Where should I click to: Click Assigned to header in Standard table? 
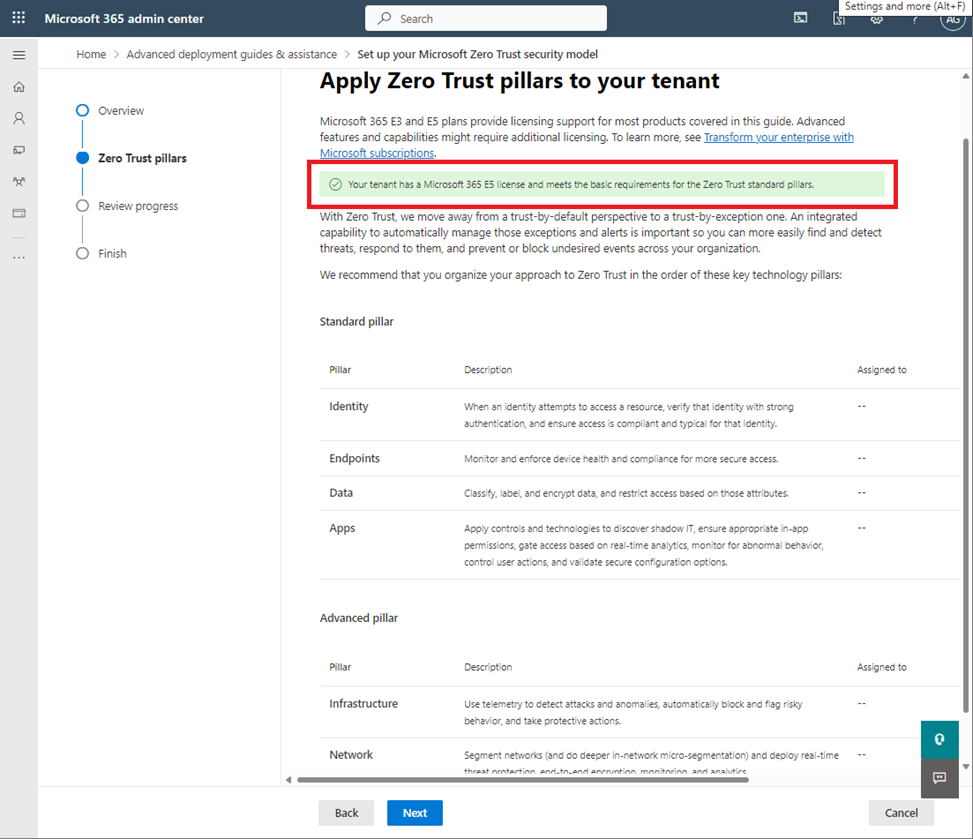(x=881, y=370)
